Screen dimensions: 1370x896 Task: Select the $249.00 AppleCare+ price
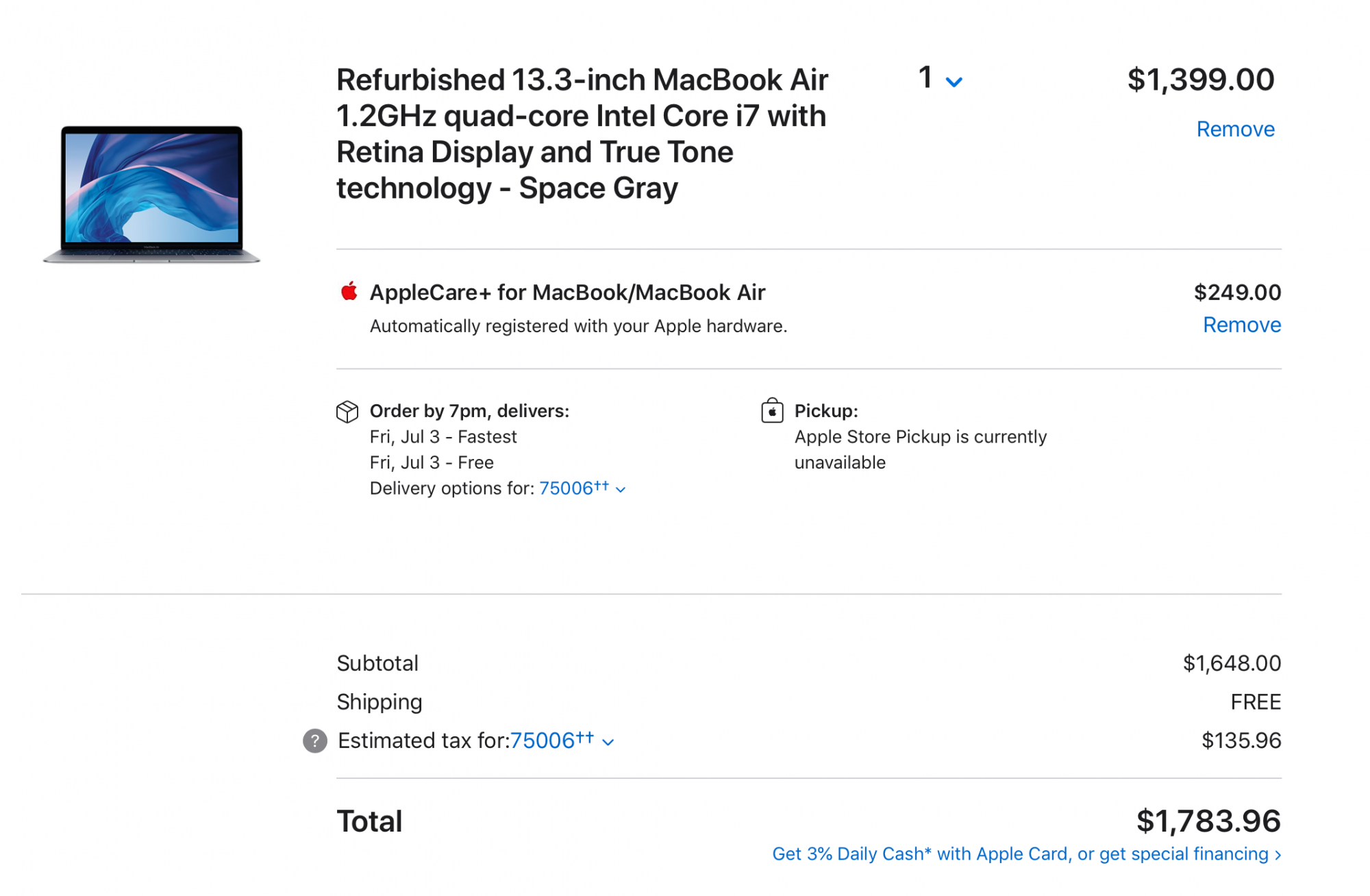pos(1237,293)
